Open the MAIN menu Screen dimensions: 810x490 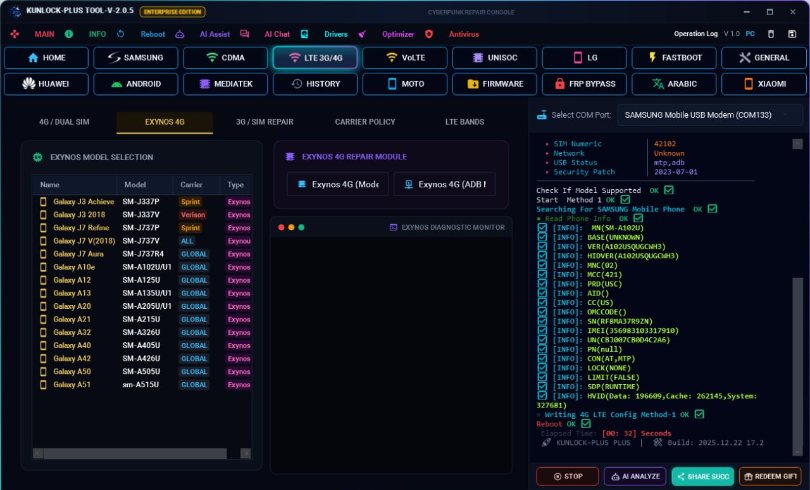tap(44, 34)
